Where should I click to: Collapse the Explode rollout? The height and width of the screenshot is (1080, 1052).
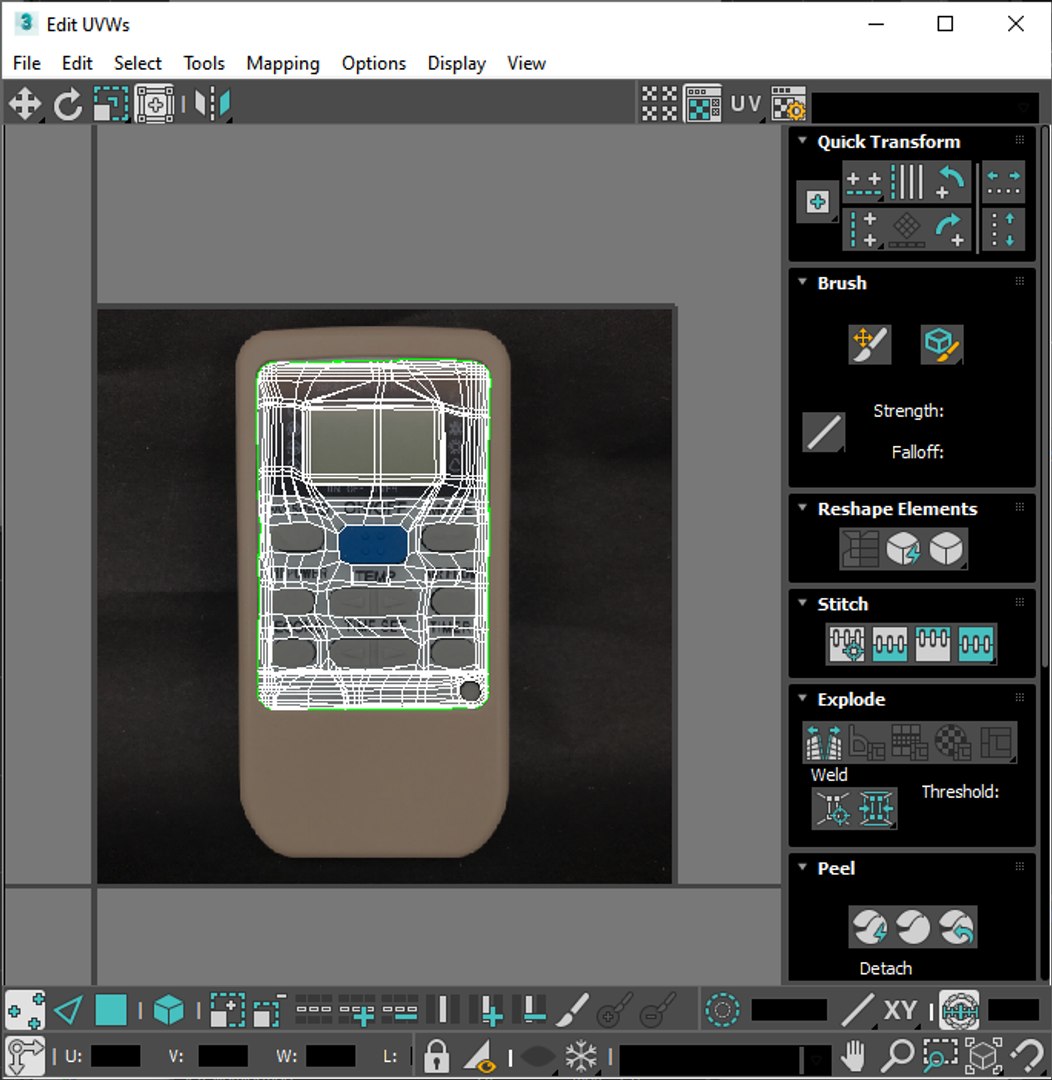point(802,698)
